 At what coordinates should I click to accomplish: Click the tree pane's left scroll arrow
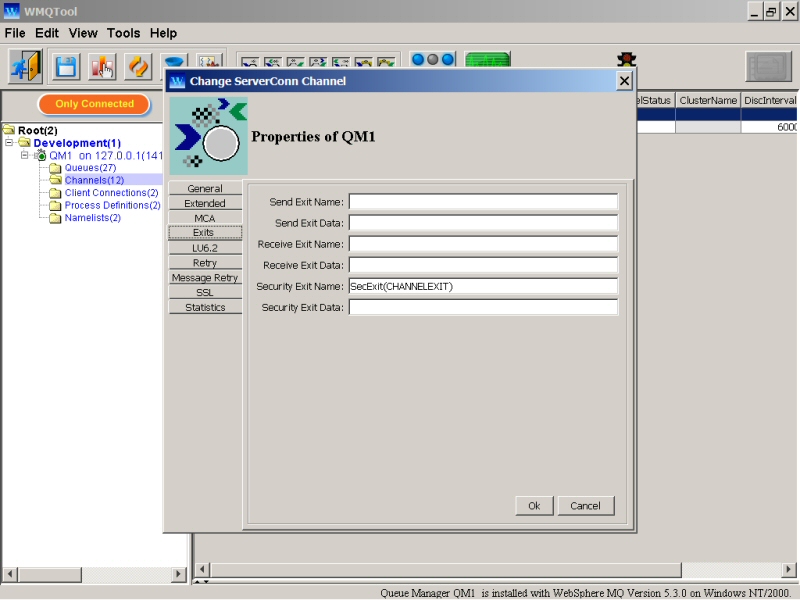pyautogui.click(x=10, y=574)
